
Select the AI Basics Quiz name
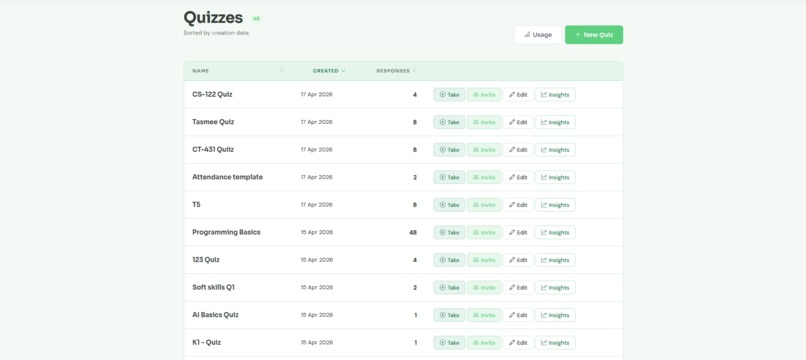coord(215,315)
